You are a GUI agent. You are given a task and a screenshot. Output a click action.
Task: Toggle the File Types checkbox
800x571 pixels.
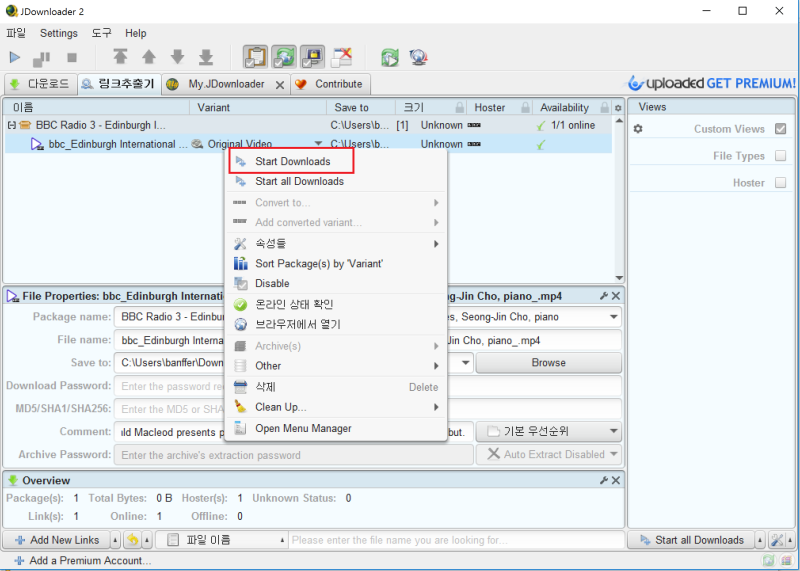(x=781, y=156)
